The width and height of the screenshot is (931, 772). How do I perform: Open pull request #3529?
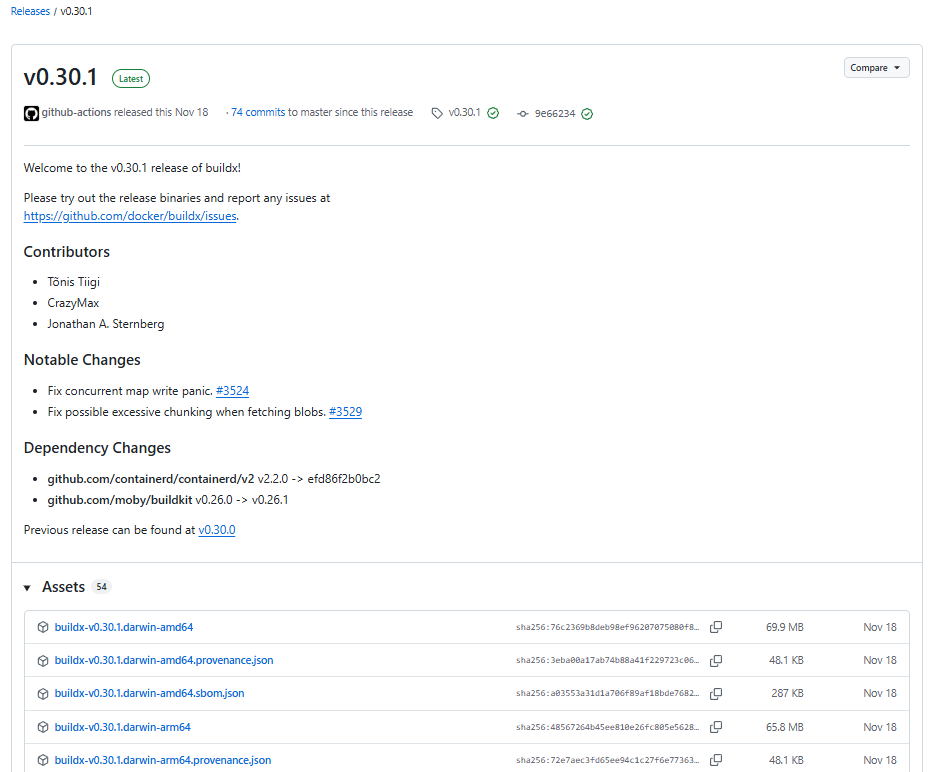pos(345,412)
